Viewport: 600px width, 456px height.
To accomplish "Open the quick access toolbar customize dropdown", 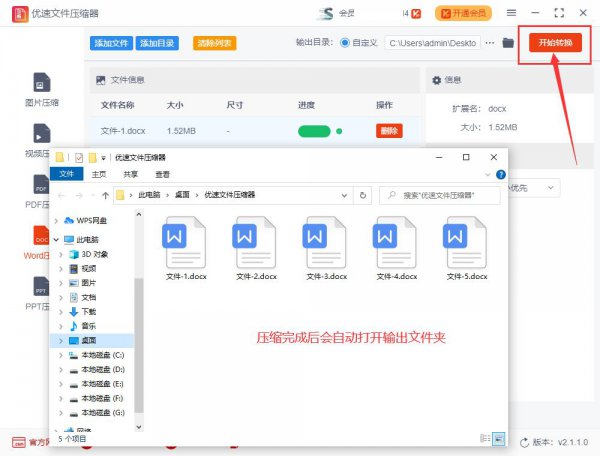I will (103, 158).
